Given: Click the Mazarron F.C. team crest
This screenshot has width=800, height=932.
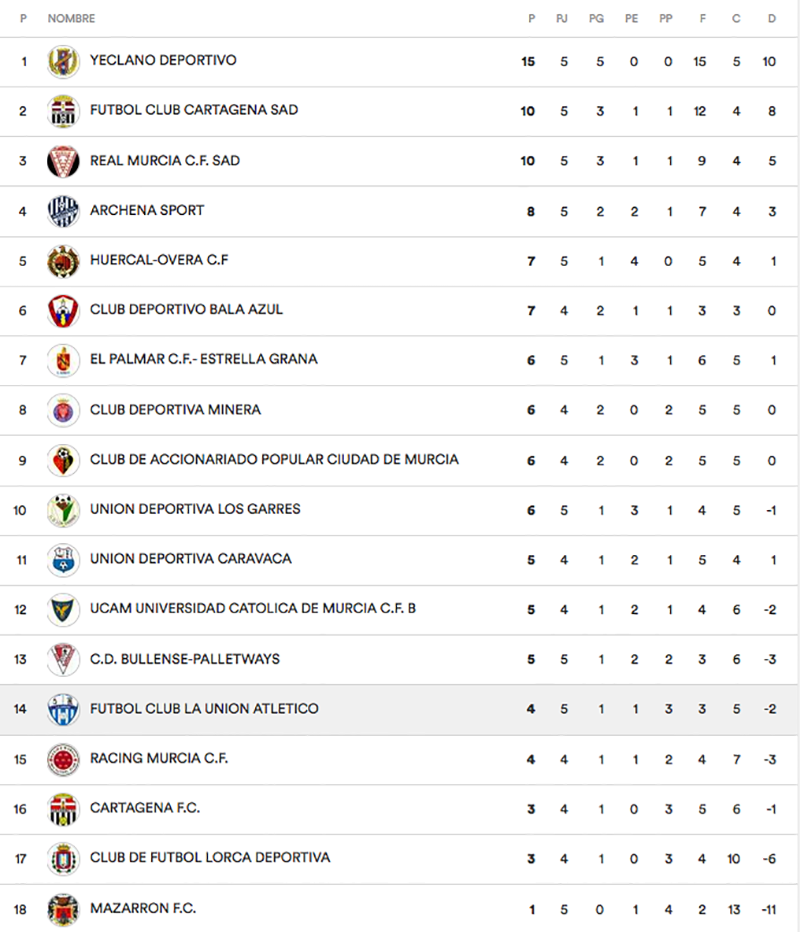Looking at the screenshot, I should coord(63,909).
